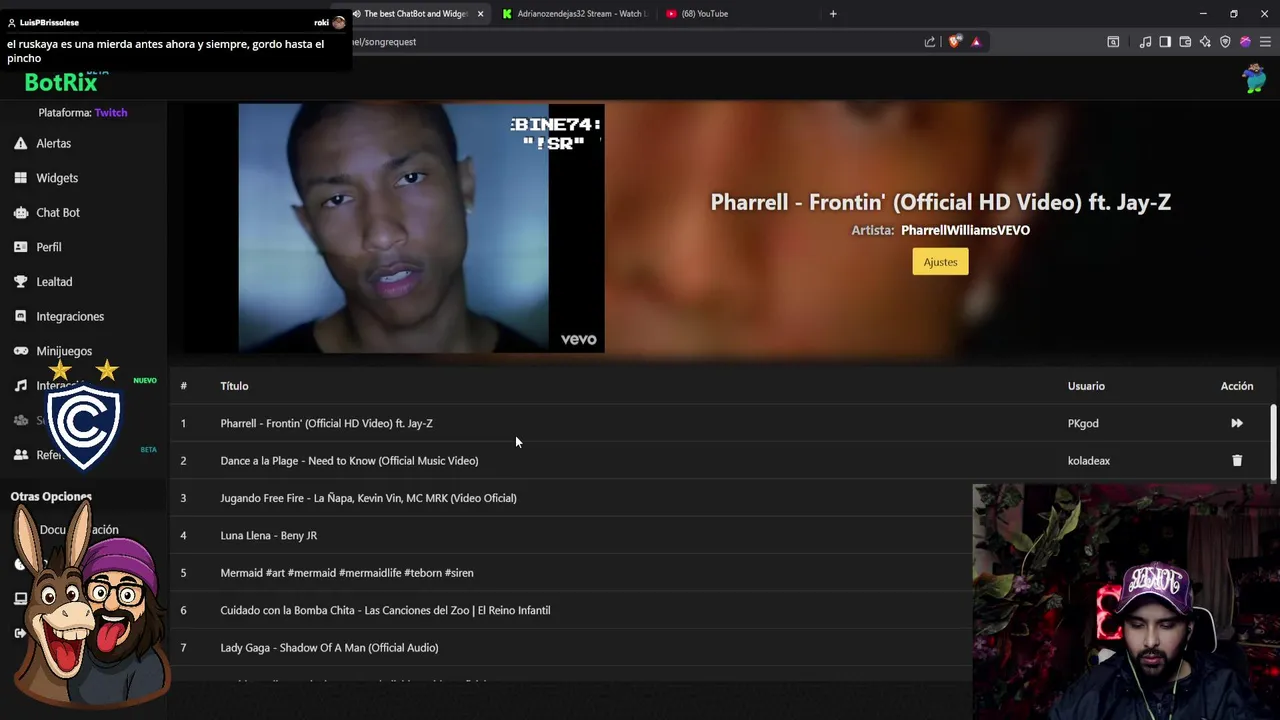The width and height of the screenshot is (1280, 720).
Task: Click the page vertical scrollbar
Action: pos(1273,441)
